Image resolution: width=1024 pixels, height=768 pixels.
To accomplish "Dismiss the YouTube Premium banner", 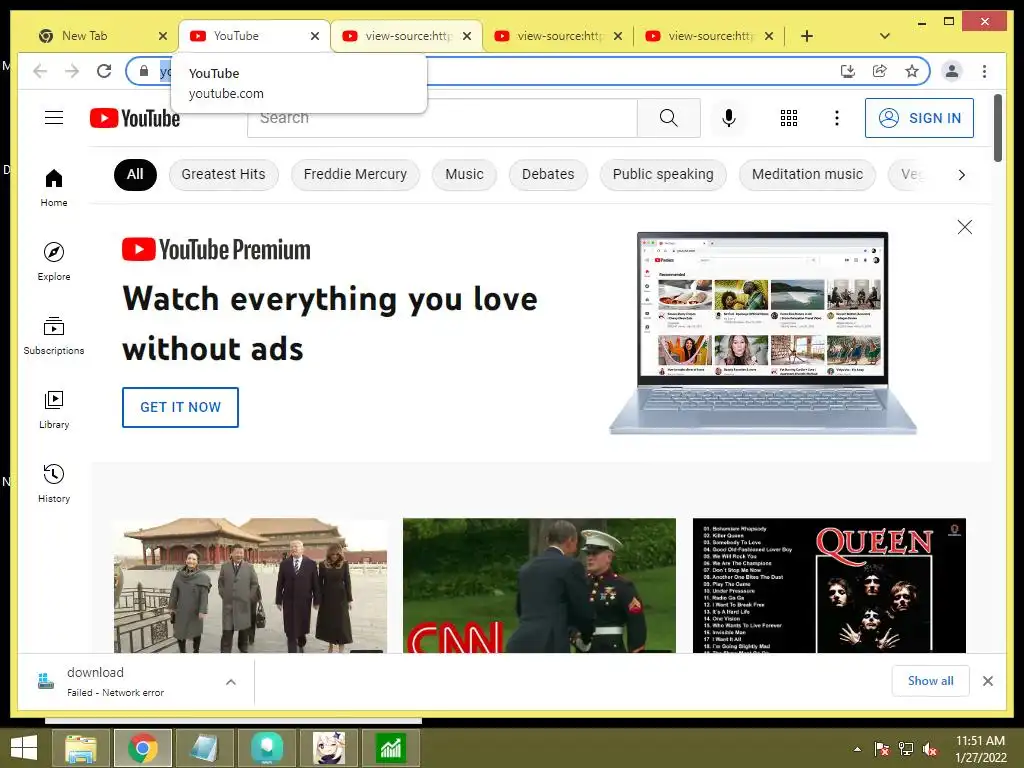I will coord(965,227).
